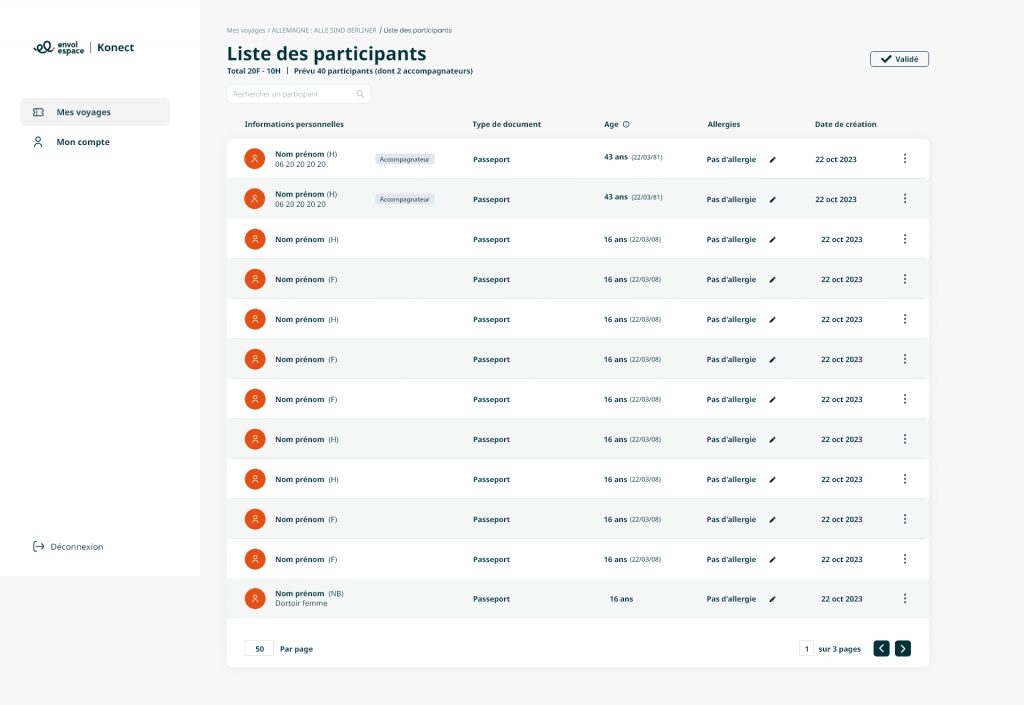Click the avatar icon of the last participant

coord(254,598)
